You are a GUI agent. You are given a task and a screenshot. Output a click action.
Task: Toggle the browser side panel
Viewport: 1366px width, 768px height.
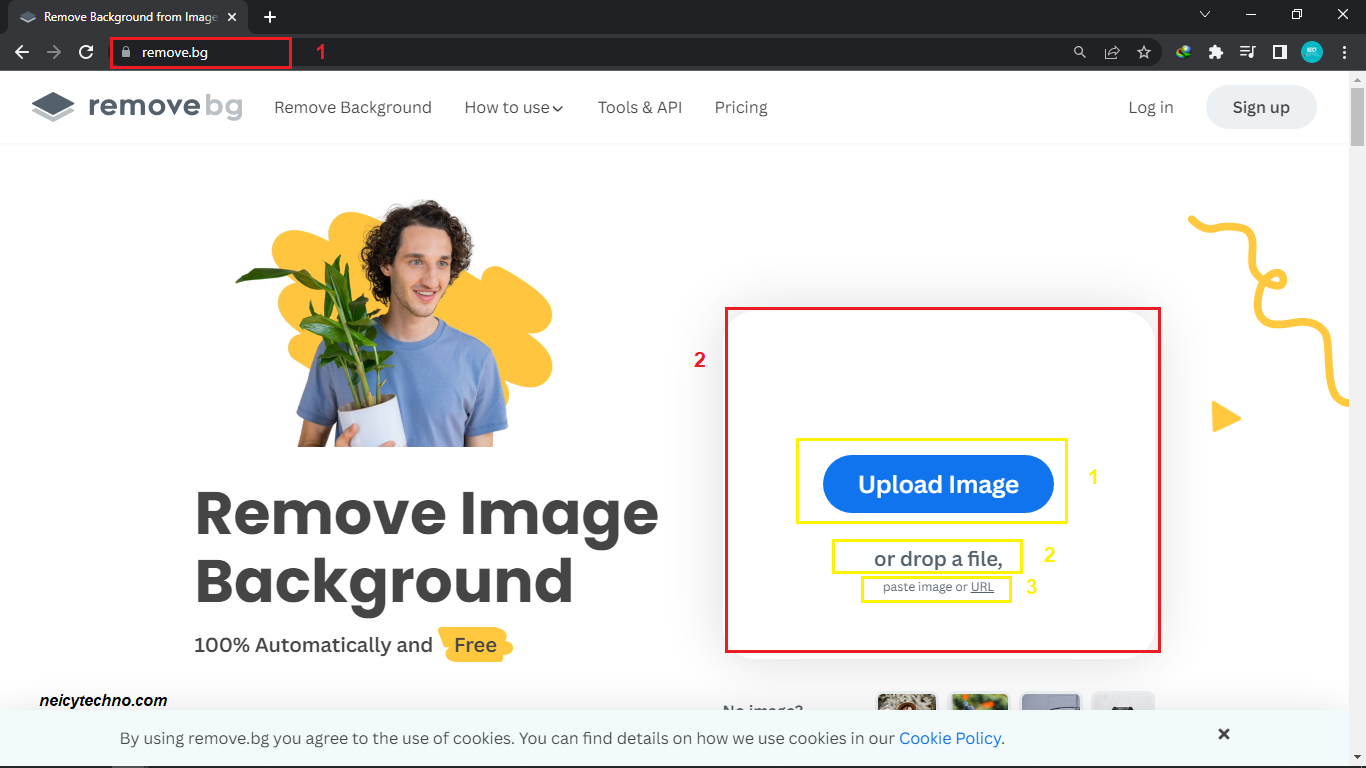coord(1280,52)
